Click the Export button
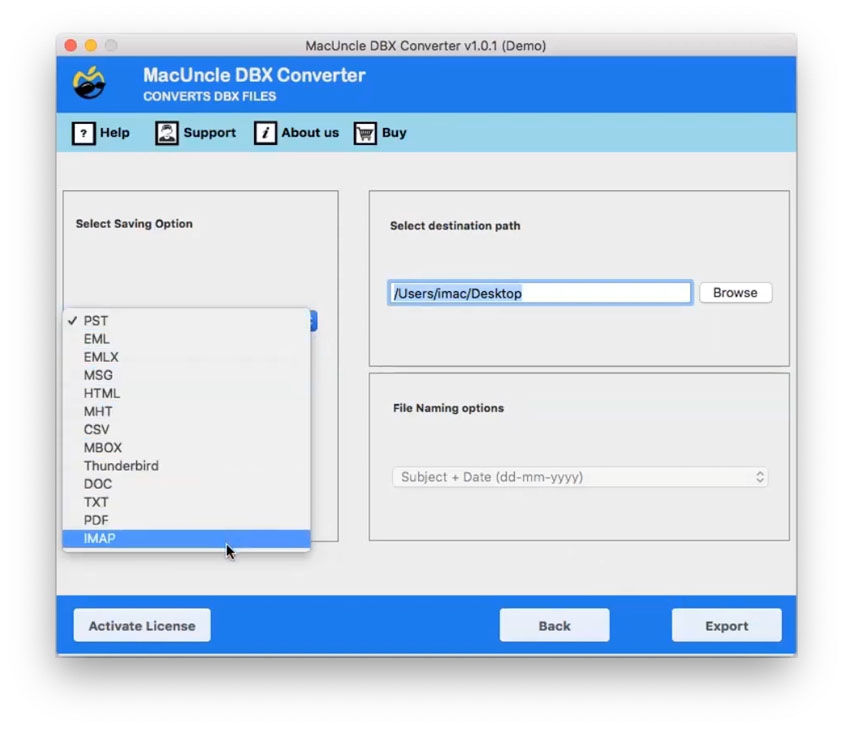This screenshot has height=729, width=846. click(x=726, y=625)
